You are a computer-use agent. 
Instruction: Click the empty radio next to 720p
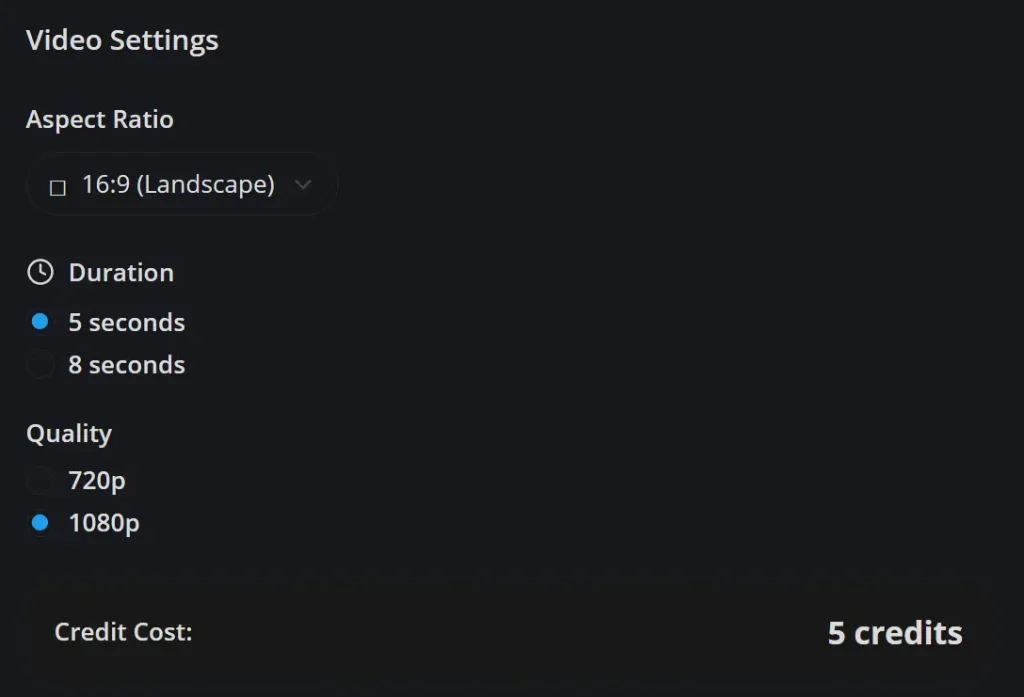click(x=39, y=480)
